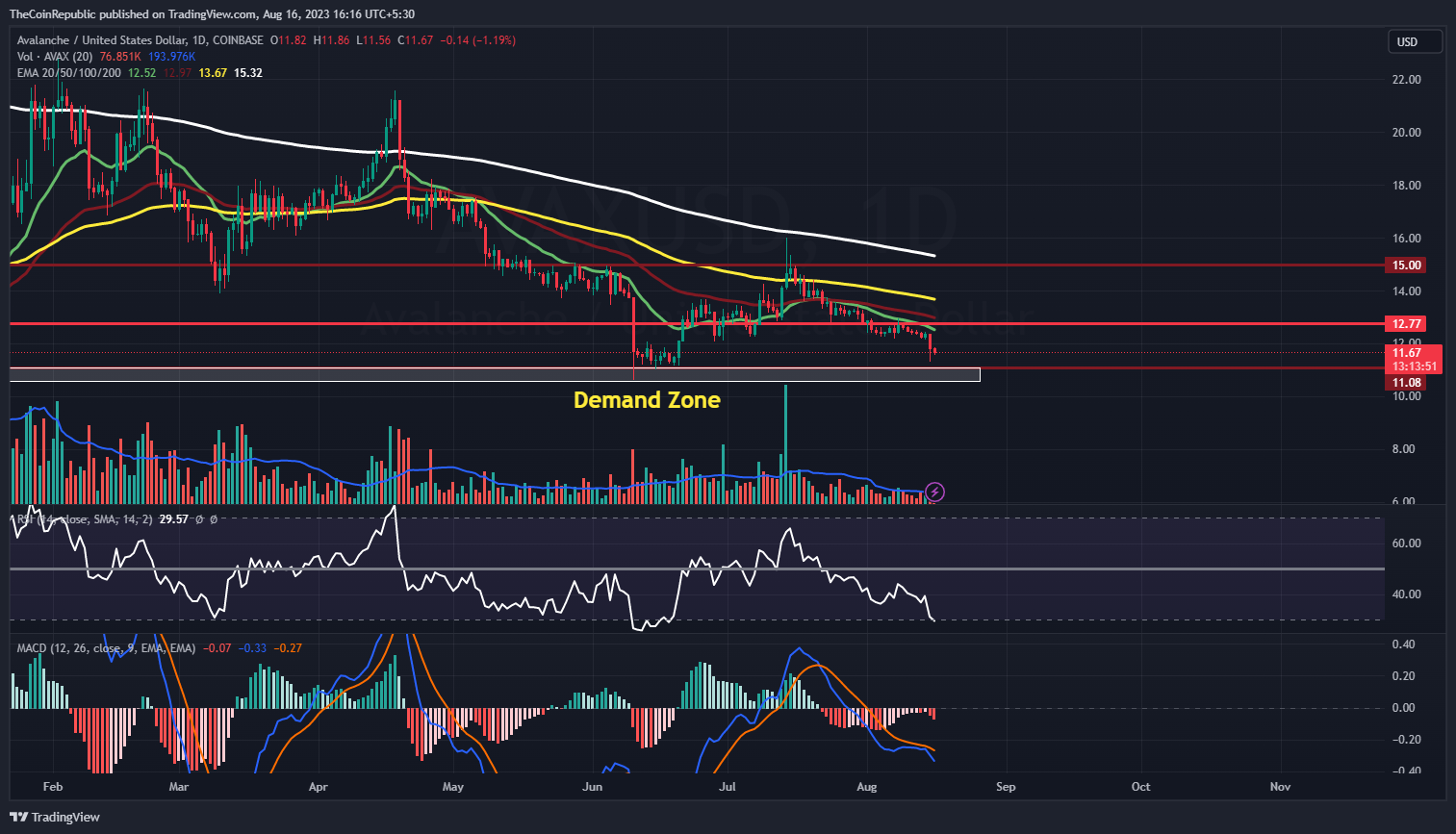Click the Mar label on time axis

tap(179, 787)
